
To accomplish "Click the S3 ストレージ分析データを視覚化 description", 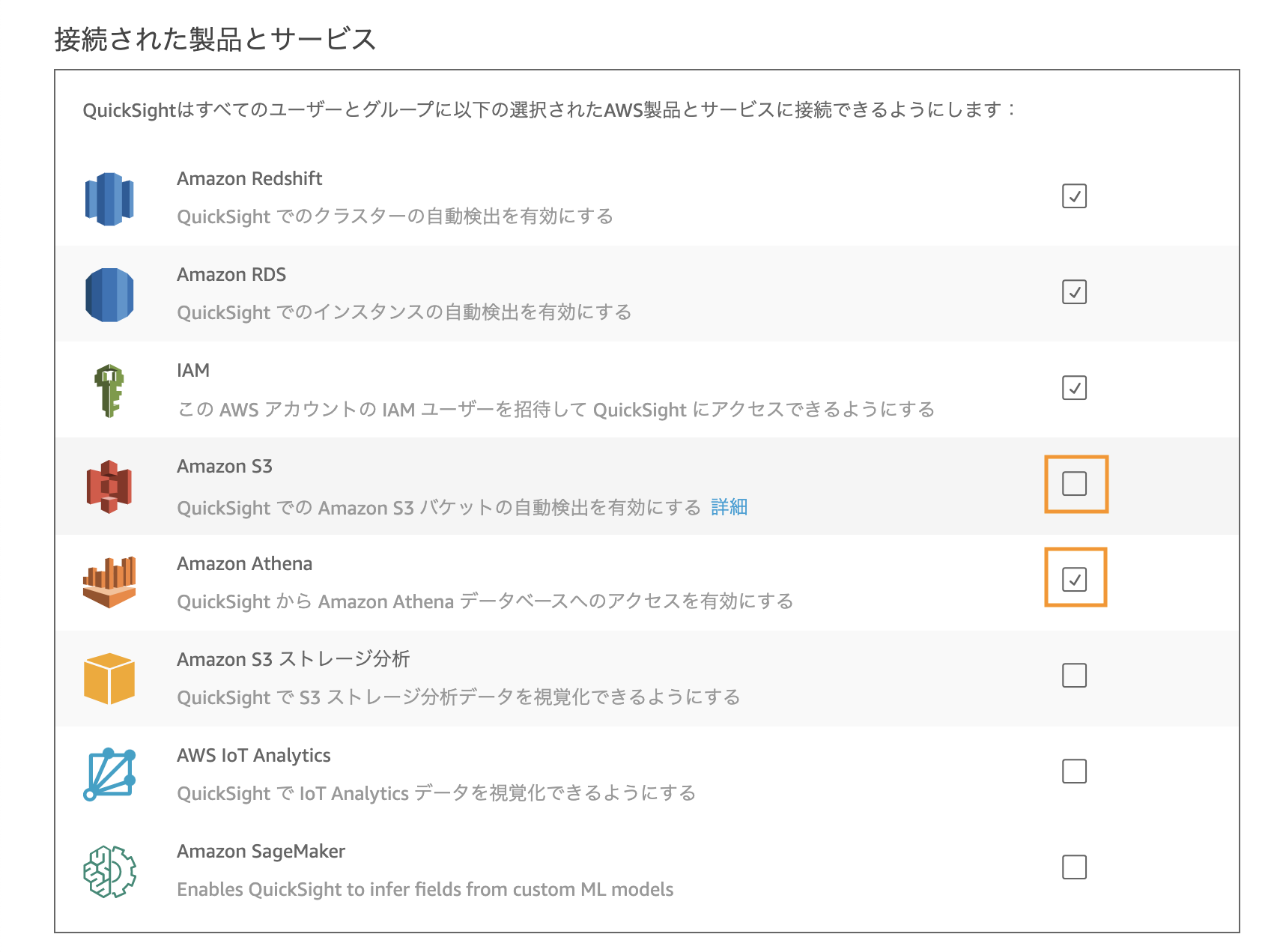I will click(459, 697).
